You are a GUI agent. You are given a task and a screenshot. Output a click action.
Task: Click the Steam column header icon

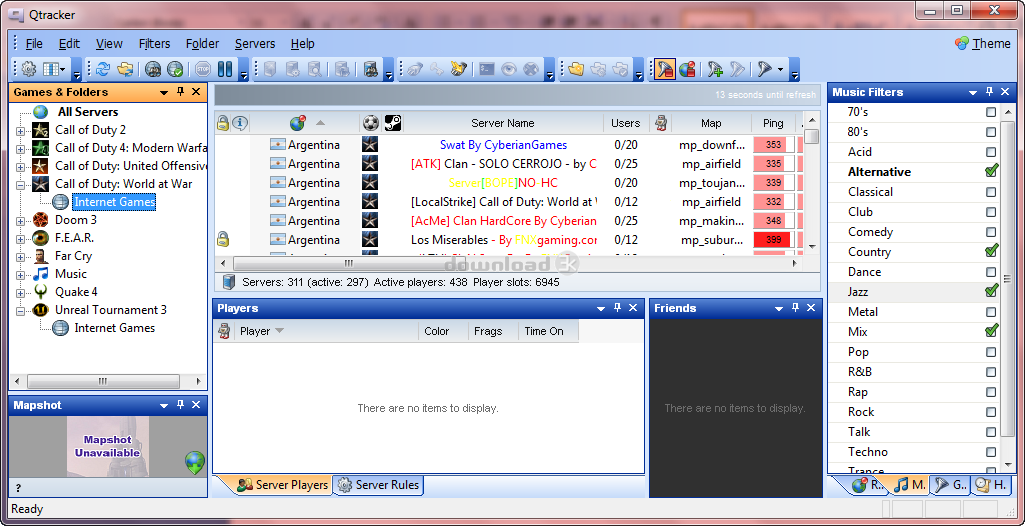pyautogui.click(x=393, y=123)
